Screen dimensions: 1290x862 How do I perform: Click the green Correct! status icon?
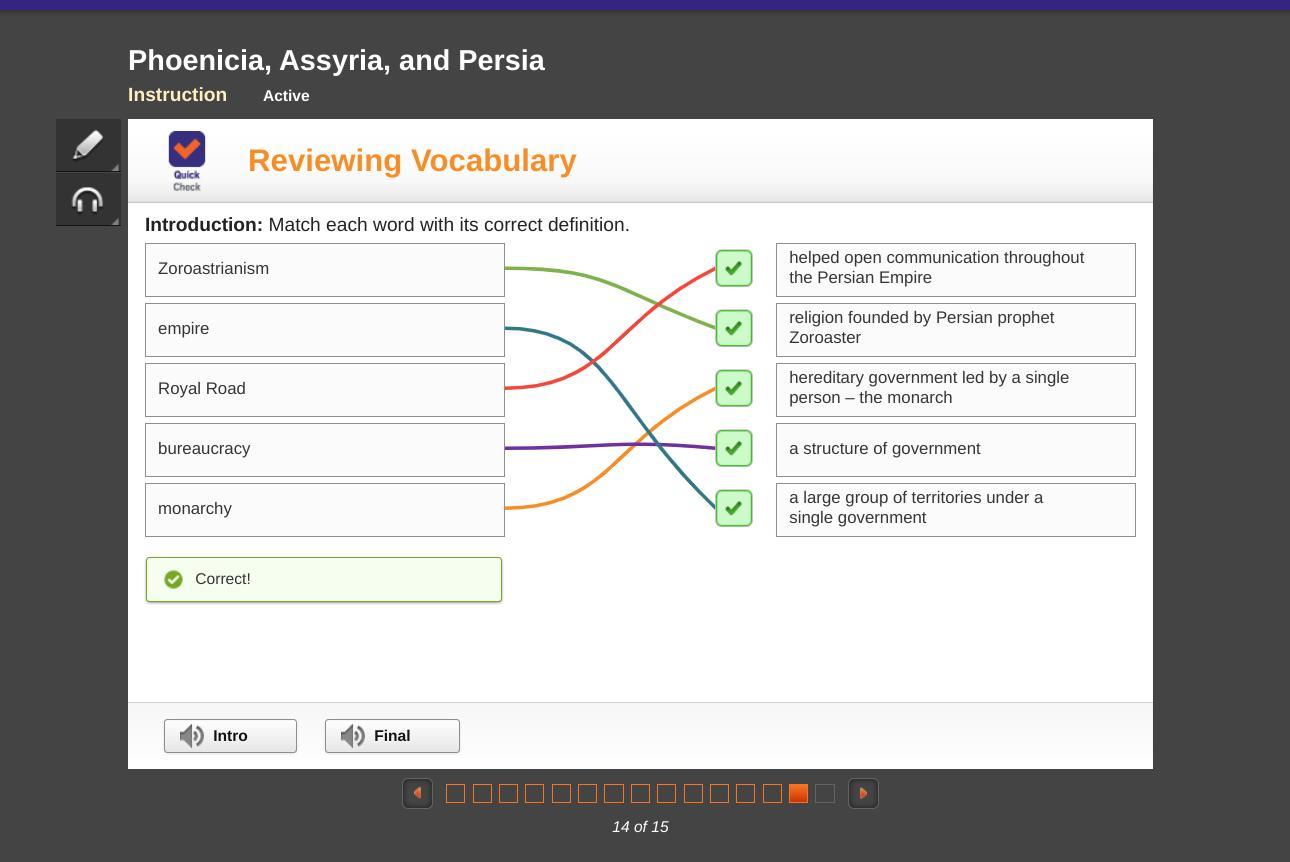173,580
